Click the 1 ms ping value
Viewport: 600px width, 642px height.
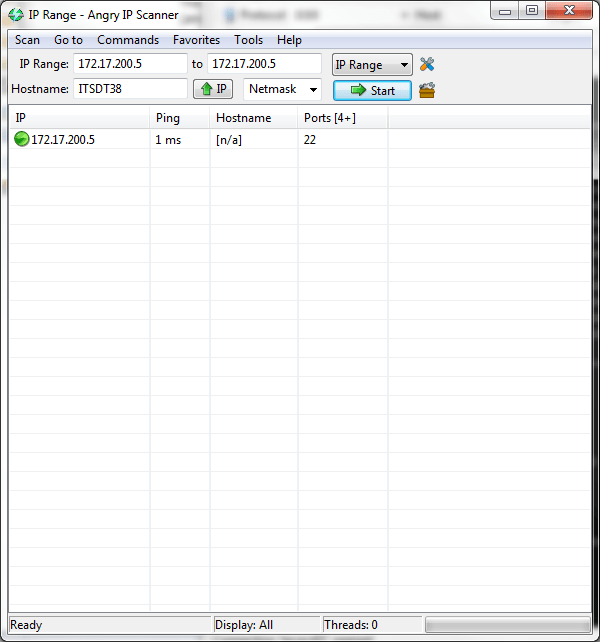168,140
